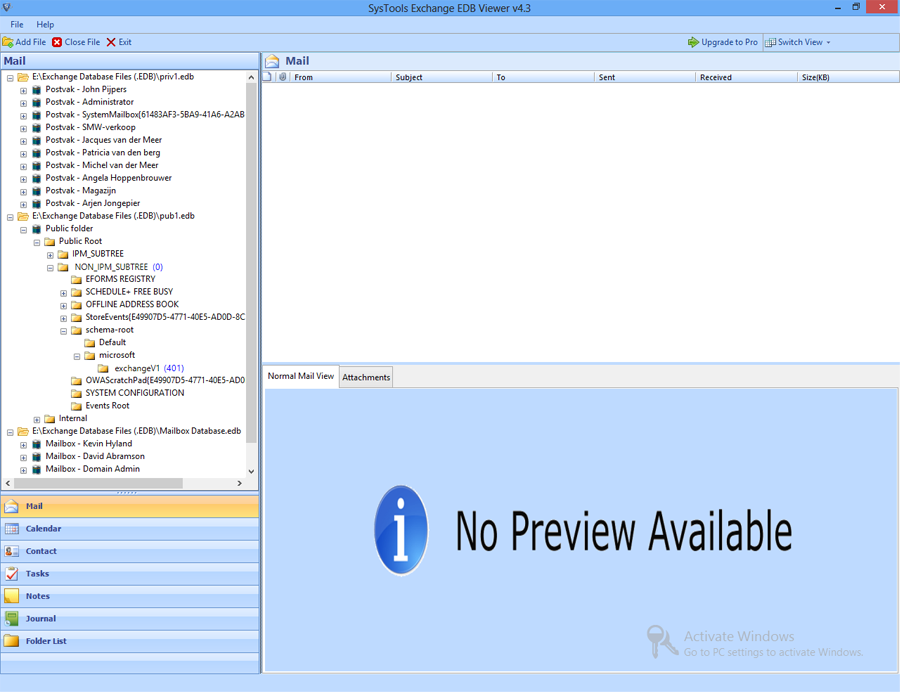Select Mailbox - Domain Admin
The height and width of the screenshot is (692, 900).
(x=92, y=469)
